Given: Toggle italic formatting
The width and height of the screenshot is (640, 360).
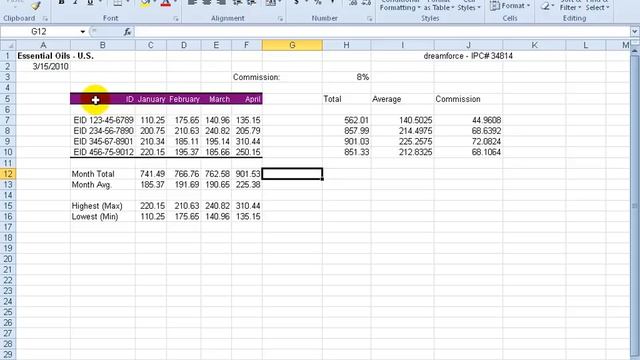Looking at the screenshot, I should (x=76, y=3).
